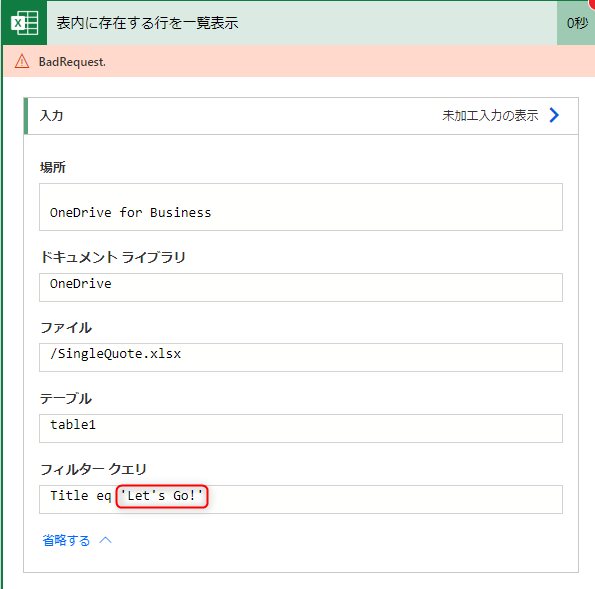595x589 pixels.
Task: Select the ドキュメント ライブラリ field OneDrive
Action: (301, 287)
